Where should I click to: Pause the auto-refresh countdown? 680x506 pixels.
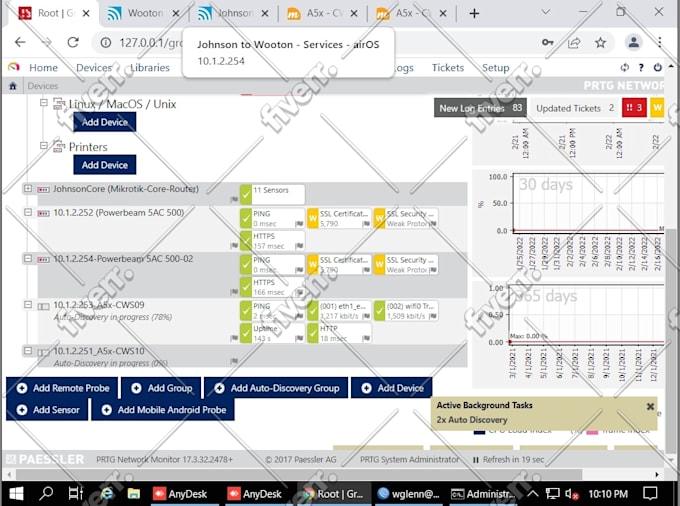(476, 460)
